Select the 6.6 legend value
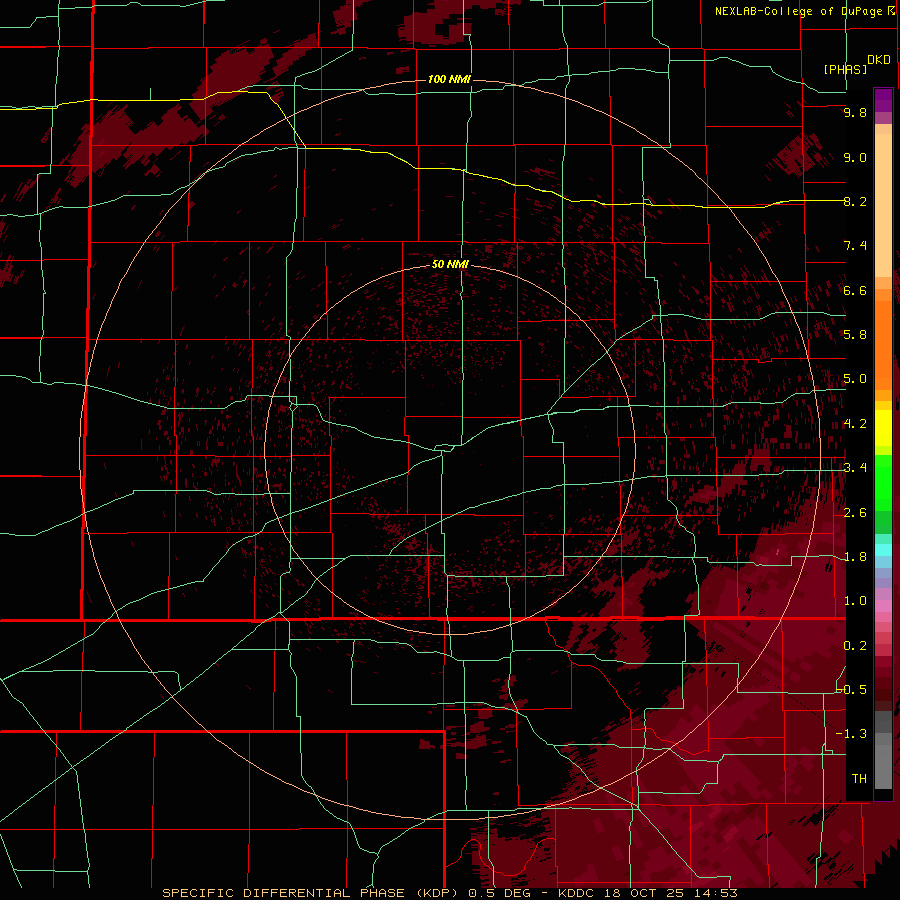Screen dimensions: 900x900 click(855, 290)
